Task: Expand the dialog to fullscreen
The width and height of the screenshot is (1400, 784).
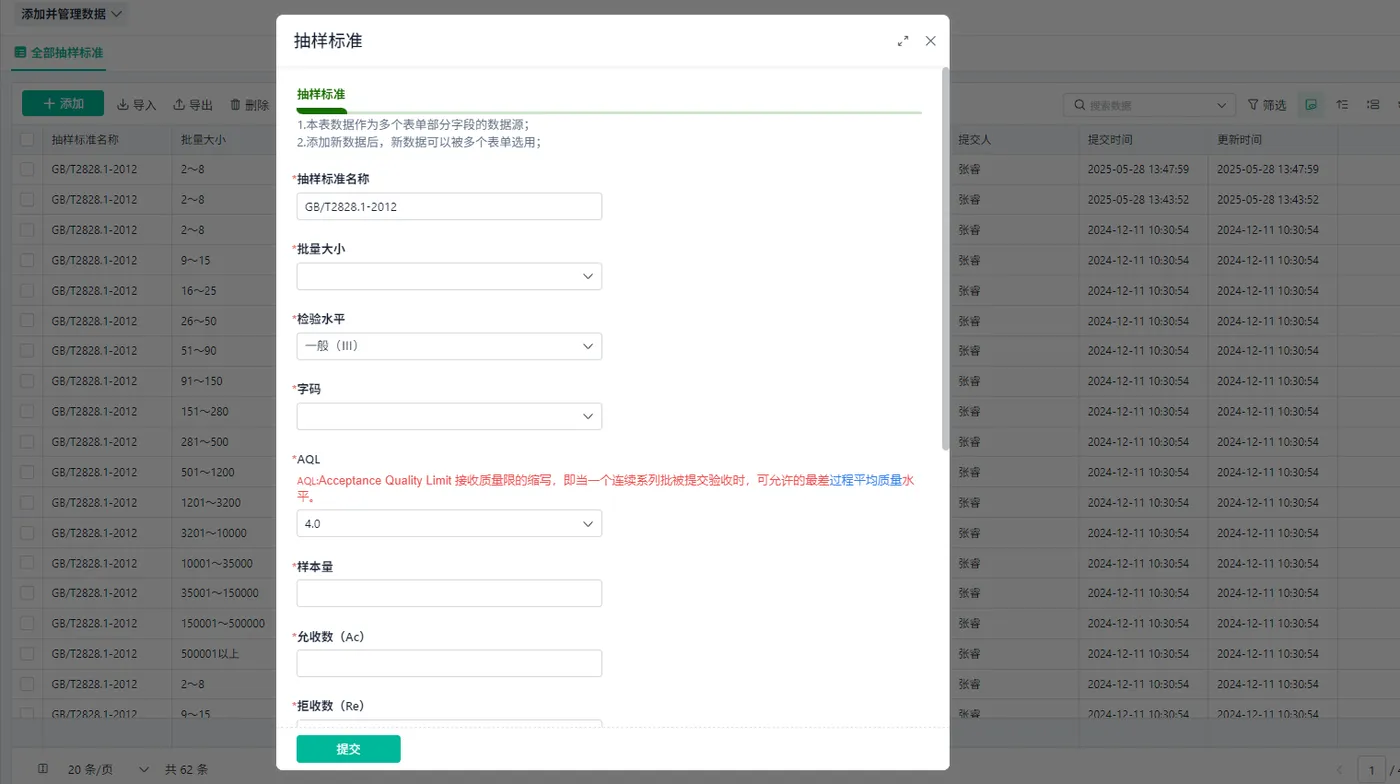Action: [903, 41]
